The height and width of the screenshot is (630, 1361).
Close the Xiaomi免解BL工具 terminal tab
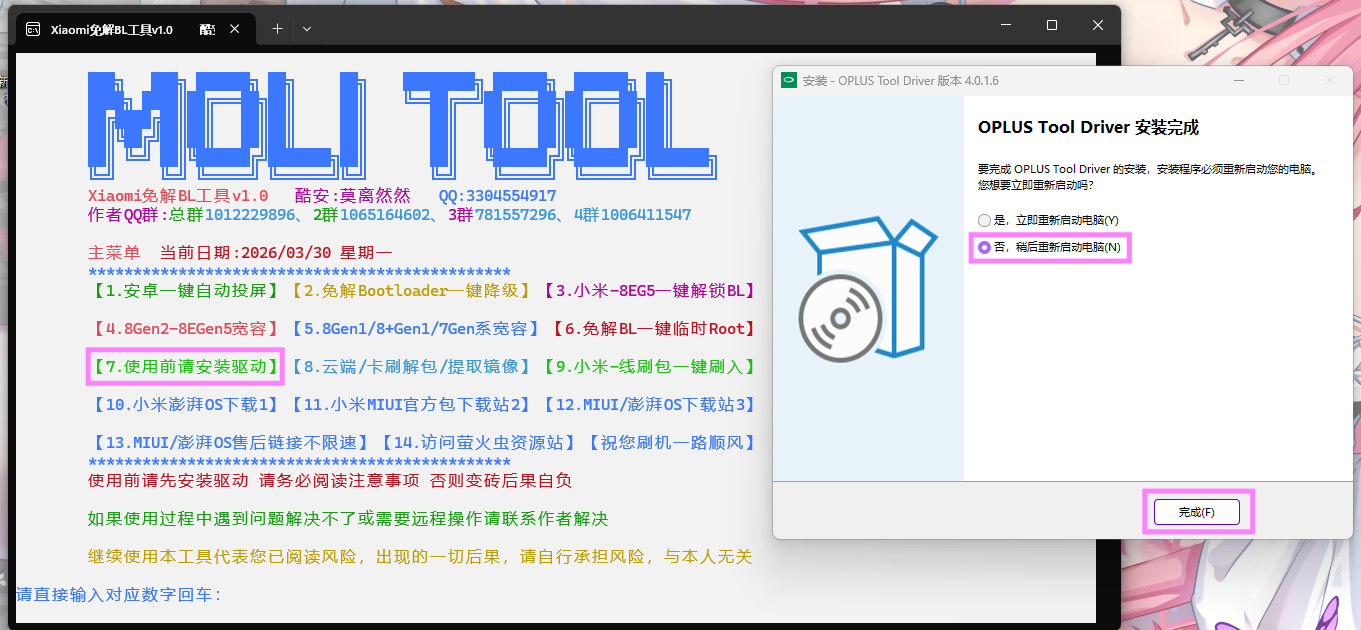point(236,29)
